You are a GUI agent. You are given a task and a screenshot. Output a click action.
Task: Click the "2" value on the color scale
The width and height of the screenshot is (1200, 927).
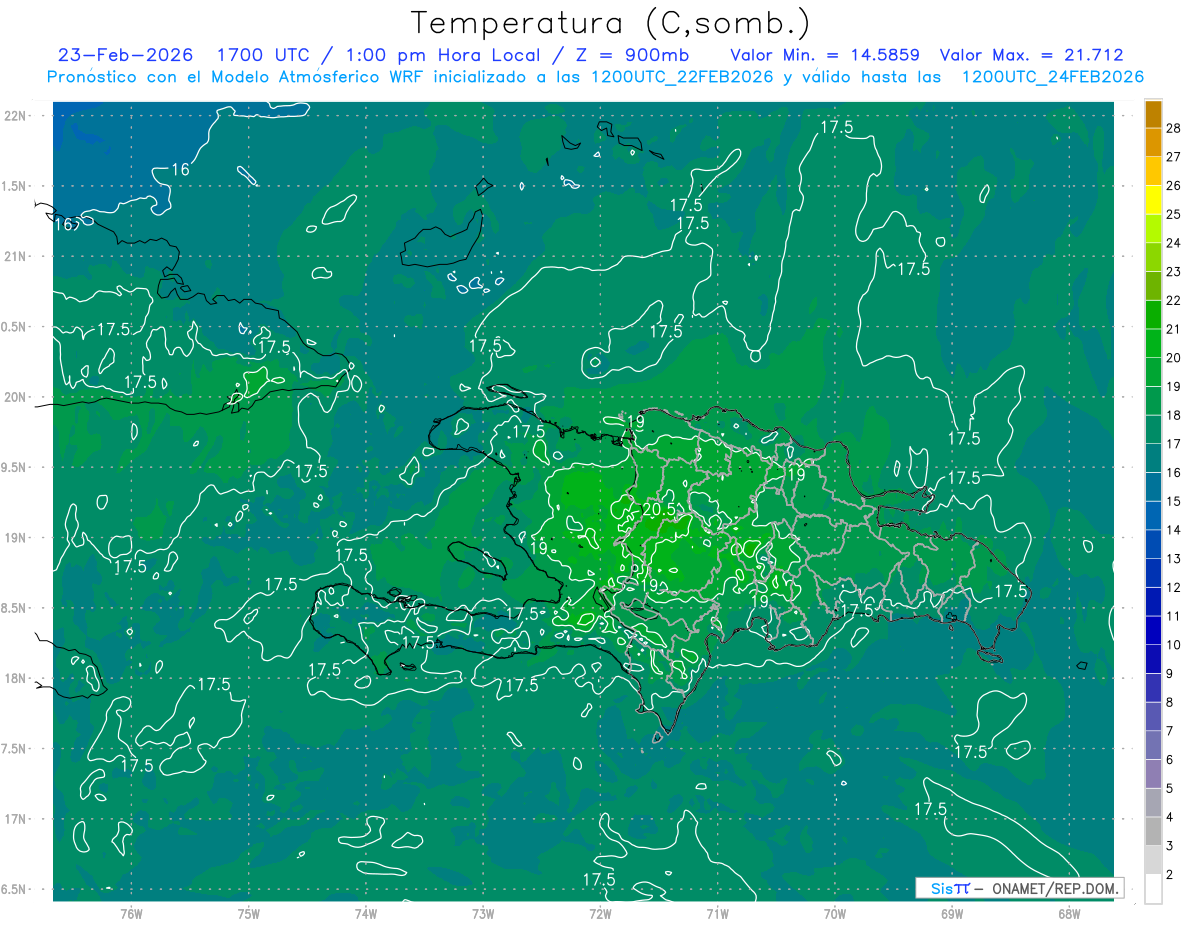click(1171, 875)
